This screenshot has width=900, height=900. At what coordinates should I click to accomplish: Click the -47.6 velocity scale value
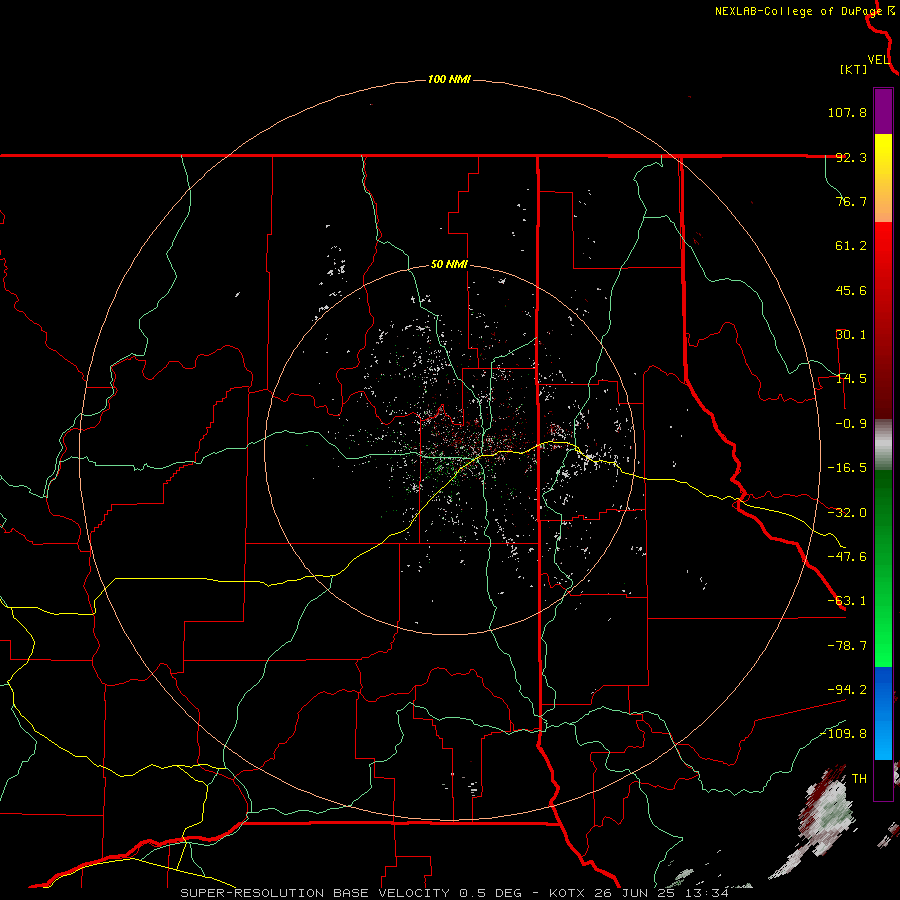(x=847, y=557)
